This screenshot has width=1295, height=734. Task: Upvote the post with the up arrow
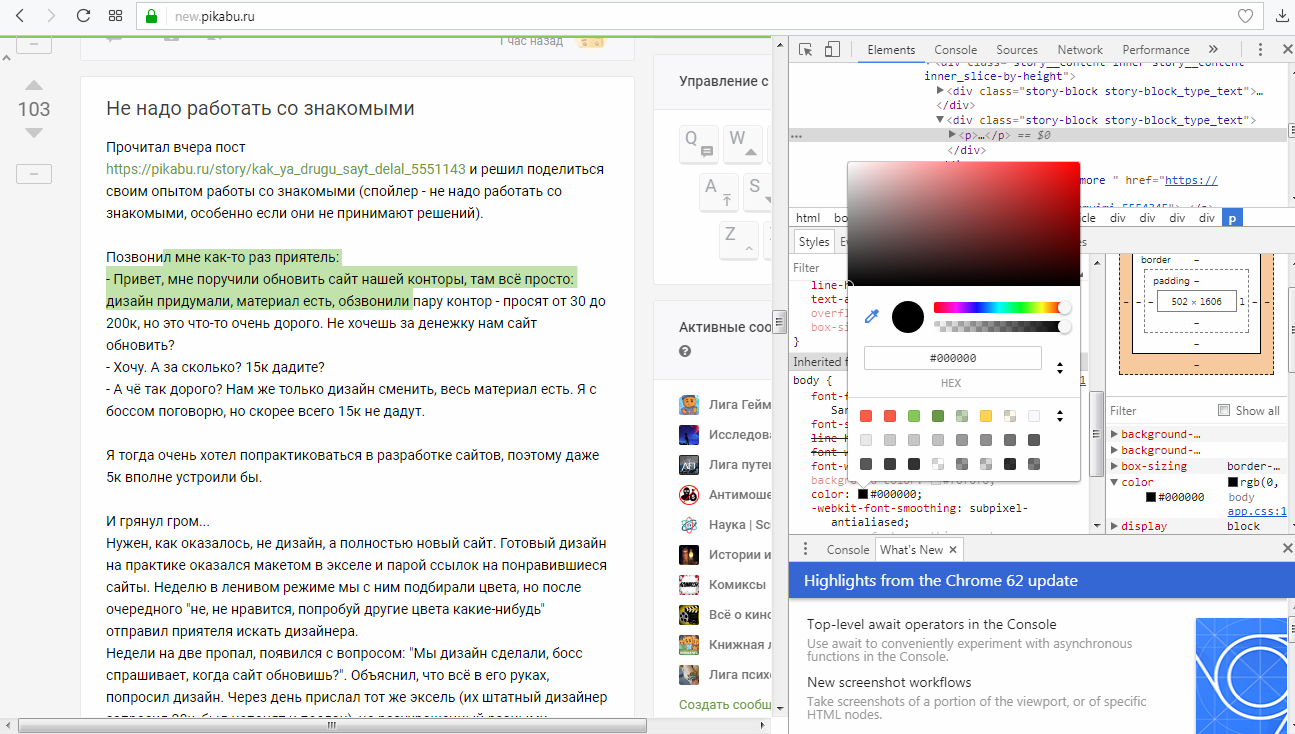point(34,85)
